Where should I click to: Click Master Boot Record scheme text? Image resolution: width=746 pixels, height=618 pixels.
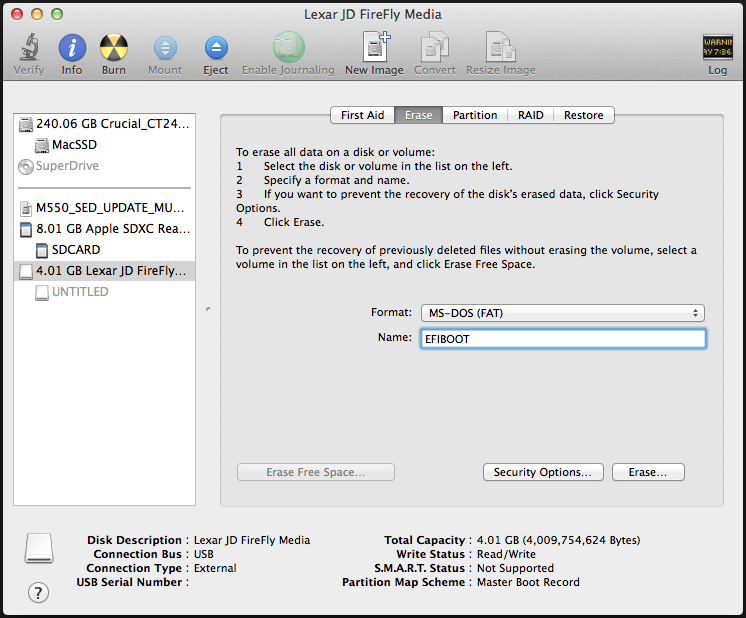coord(528,582)
